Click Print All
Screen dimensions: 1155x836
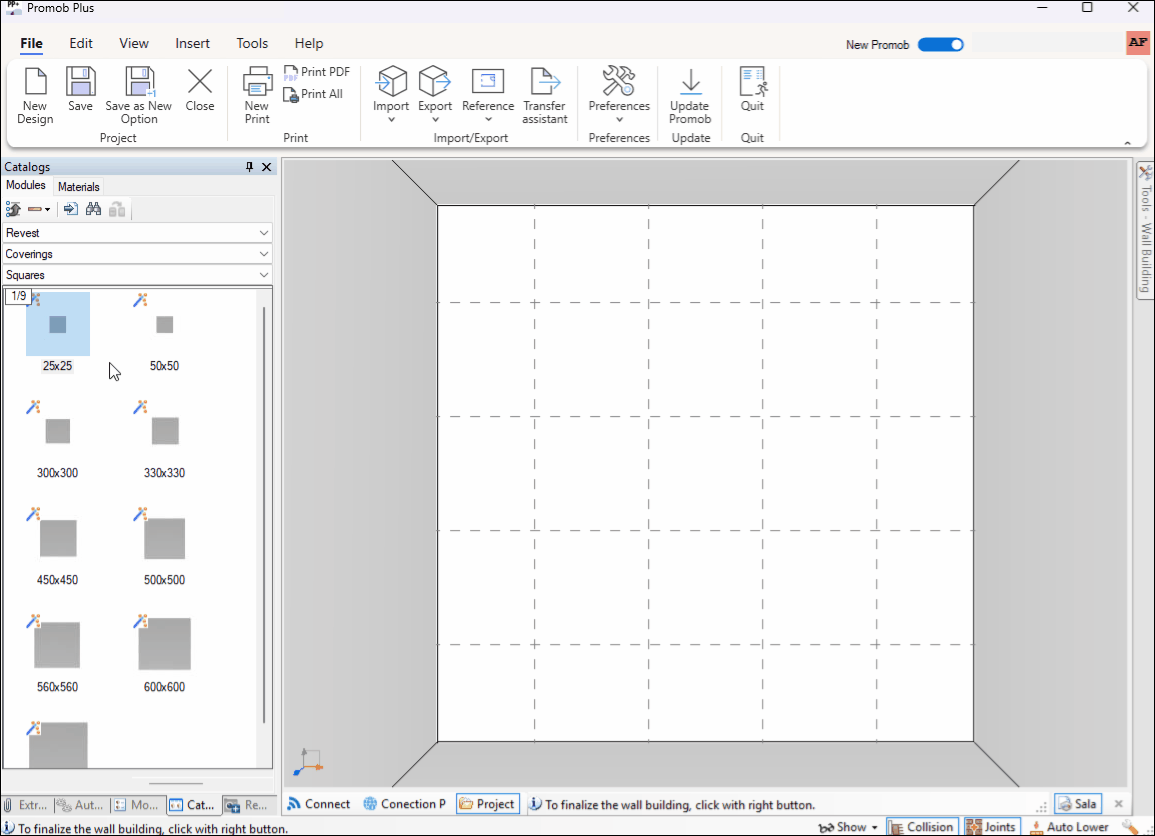[x=313, y=94]
